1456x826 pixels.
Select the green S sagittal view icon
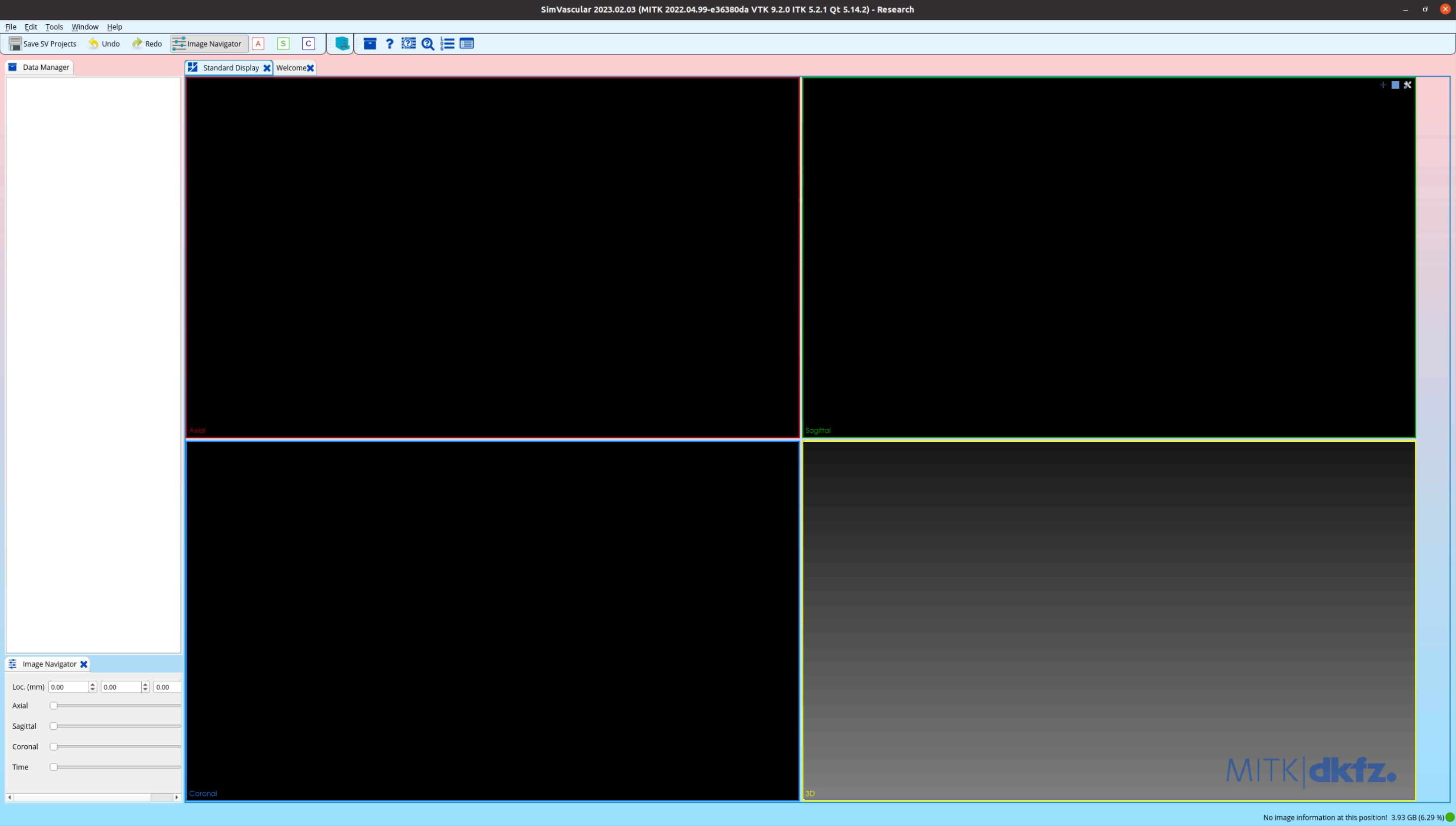click(x=283, y=44)
